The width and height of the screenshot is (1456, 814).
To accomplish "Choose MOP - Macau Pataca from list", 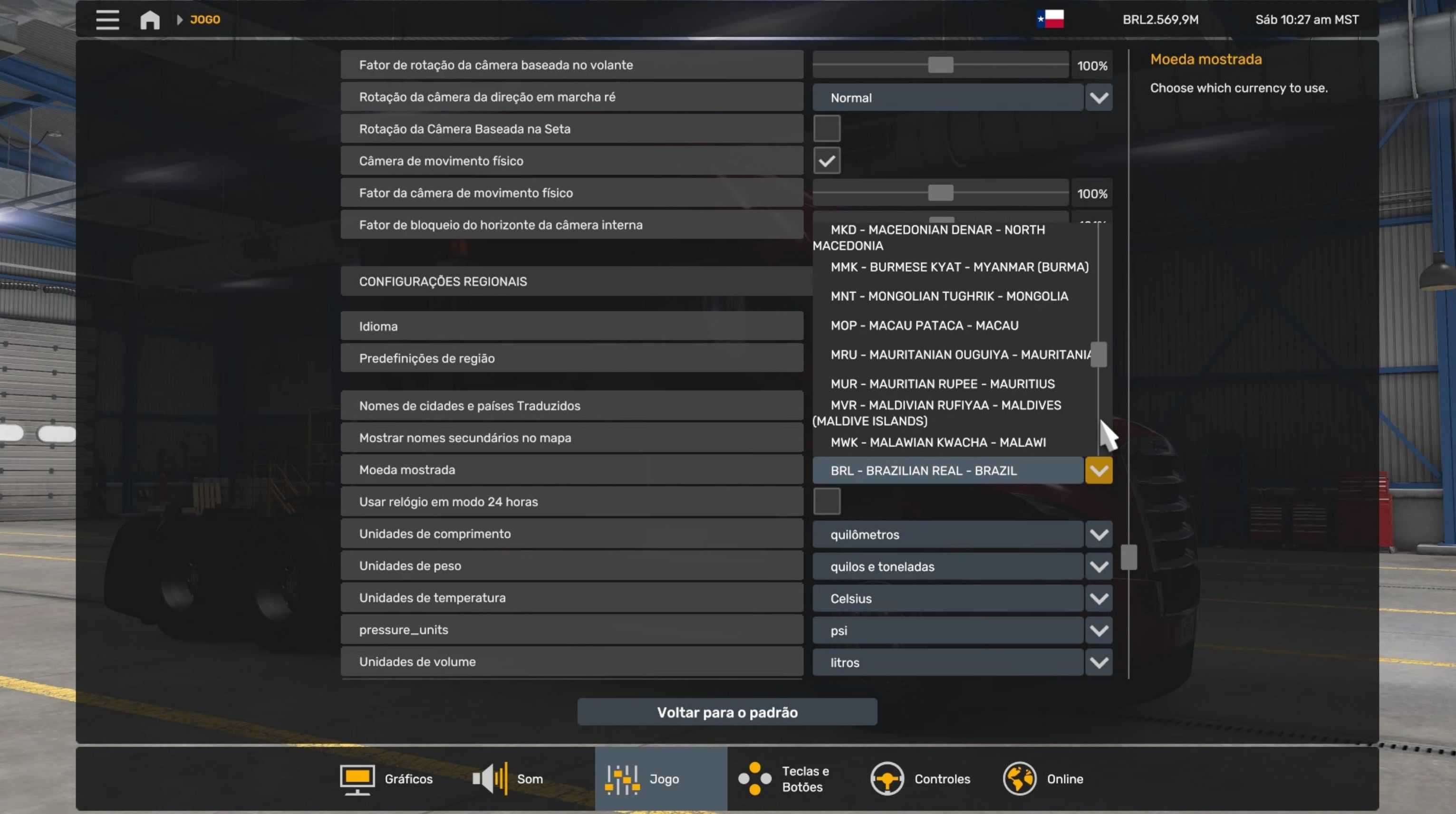I will coord(924,326).
